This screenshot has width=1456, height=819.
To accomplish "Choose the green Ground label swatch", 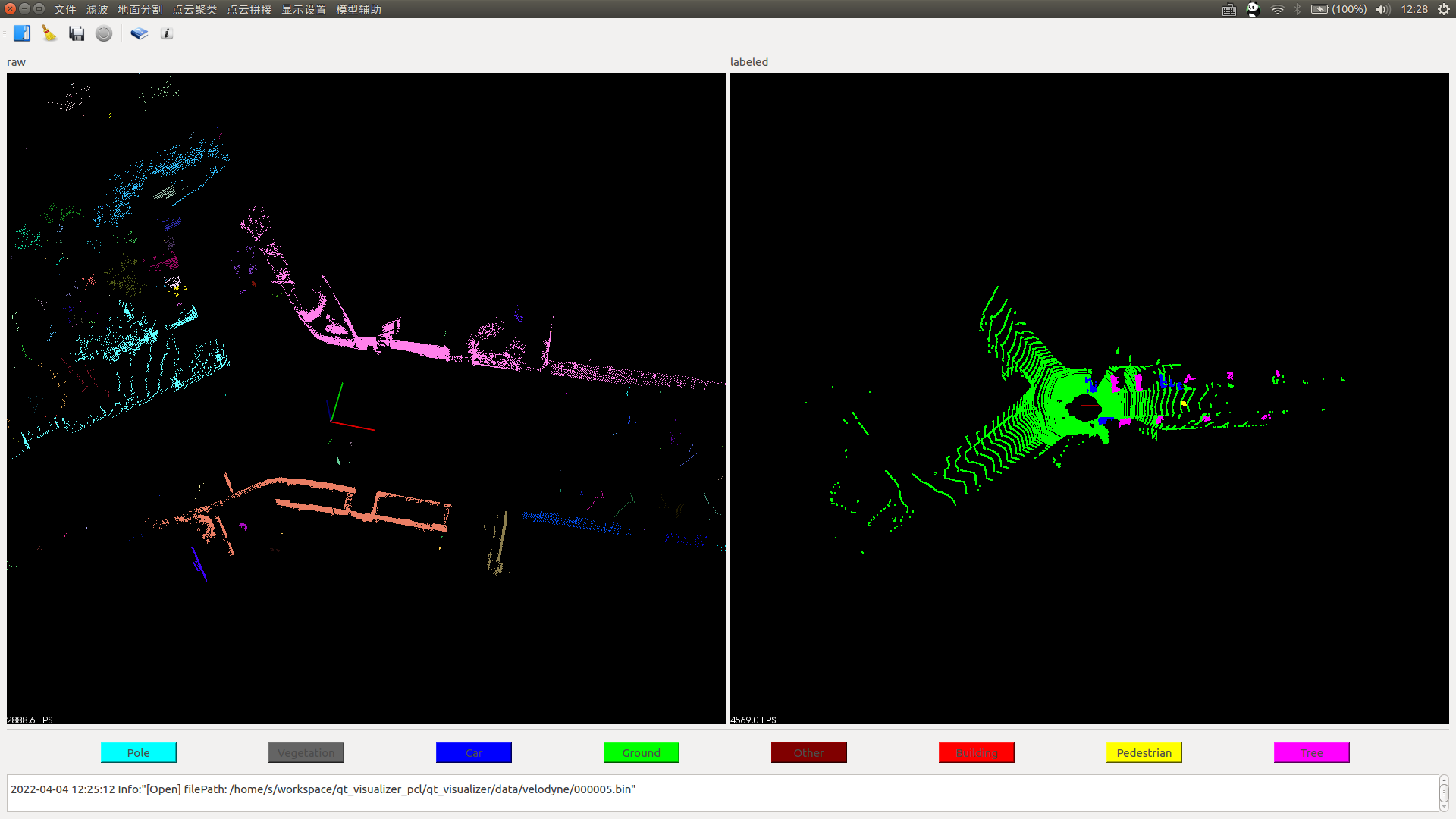I will pyautogui.click(x=642, y=752).
